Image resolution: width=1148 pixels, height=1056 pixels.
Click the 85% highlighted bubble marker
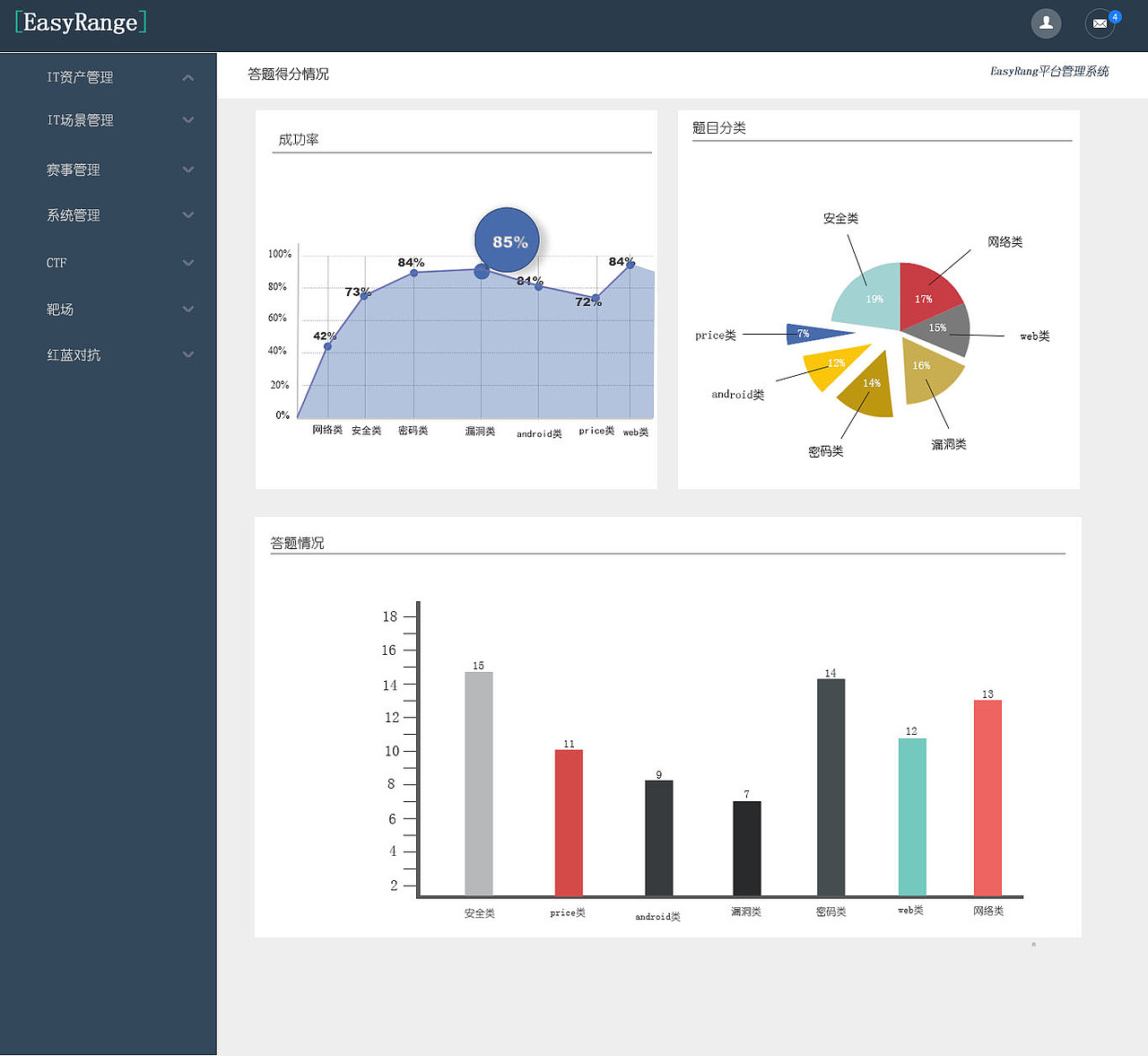click(508, 240)
